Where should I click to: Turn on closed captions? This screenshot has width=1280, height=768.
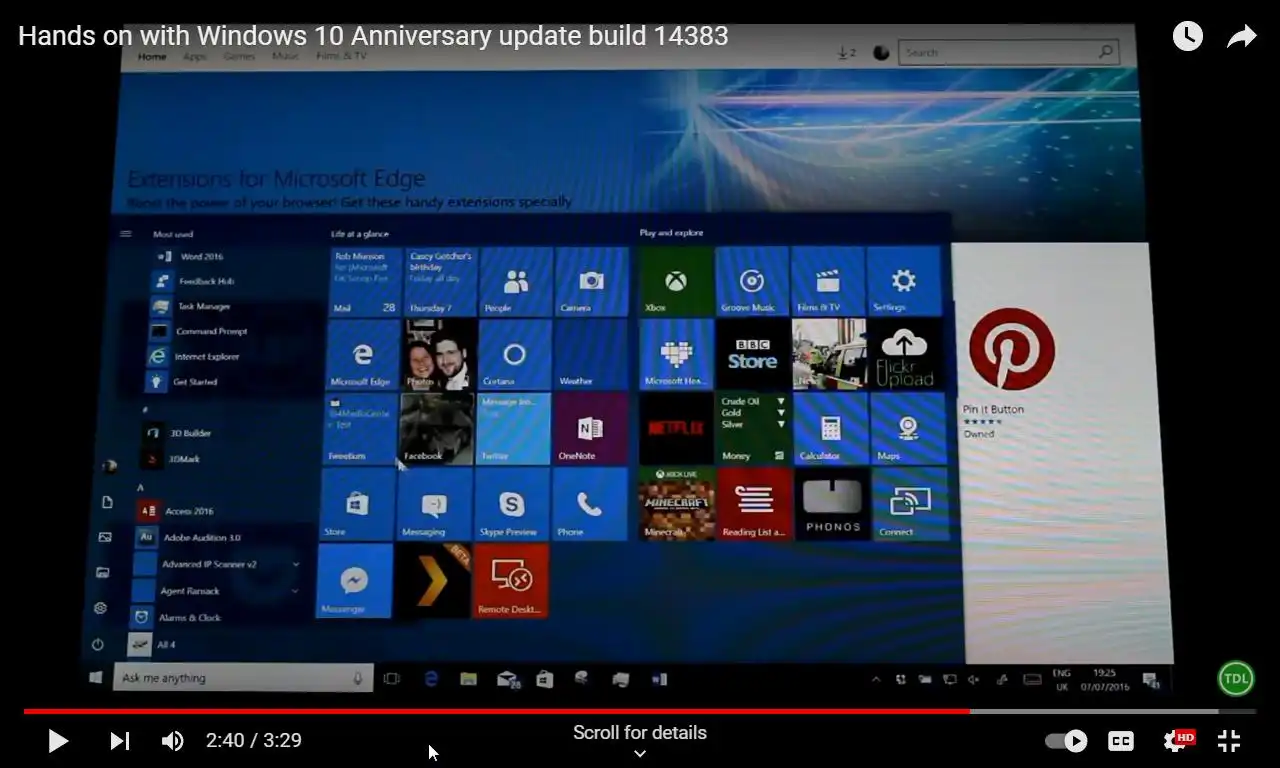point(1121,741)
